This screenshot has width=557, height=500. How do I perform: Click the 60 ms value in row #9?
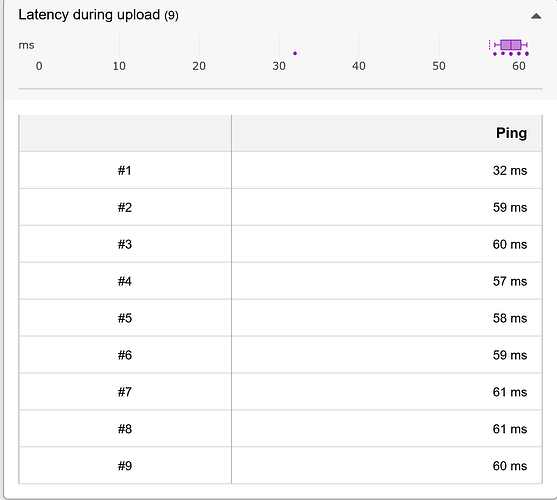point(510,466)
